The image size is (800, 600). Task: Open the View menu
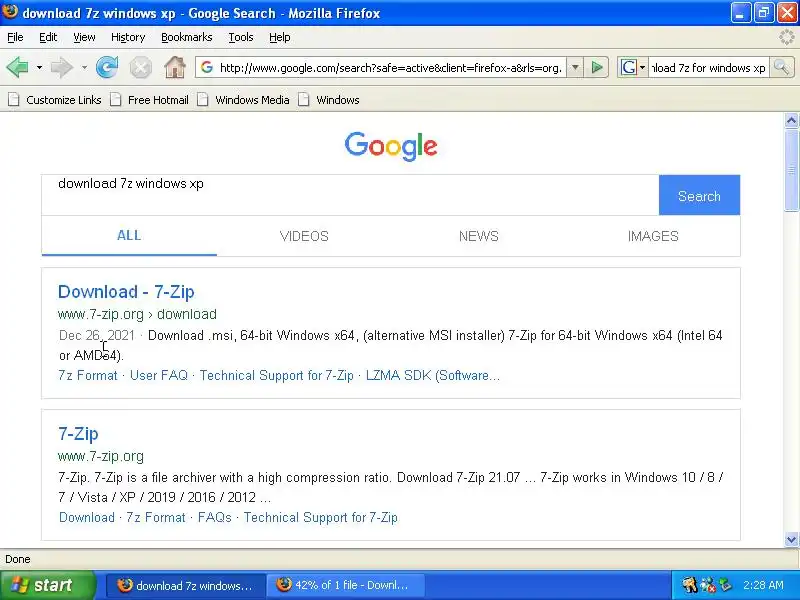click(x=84, y=37)
